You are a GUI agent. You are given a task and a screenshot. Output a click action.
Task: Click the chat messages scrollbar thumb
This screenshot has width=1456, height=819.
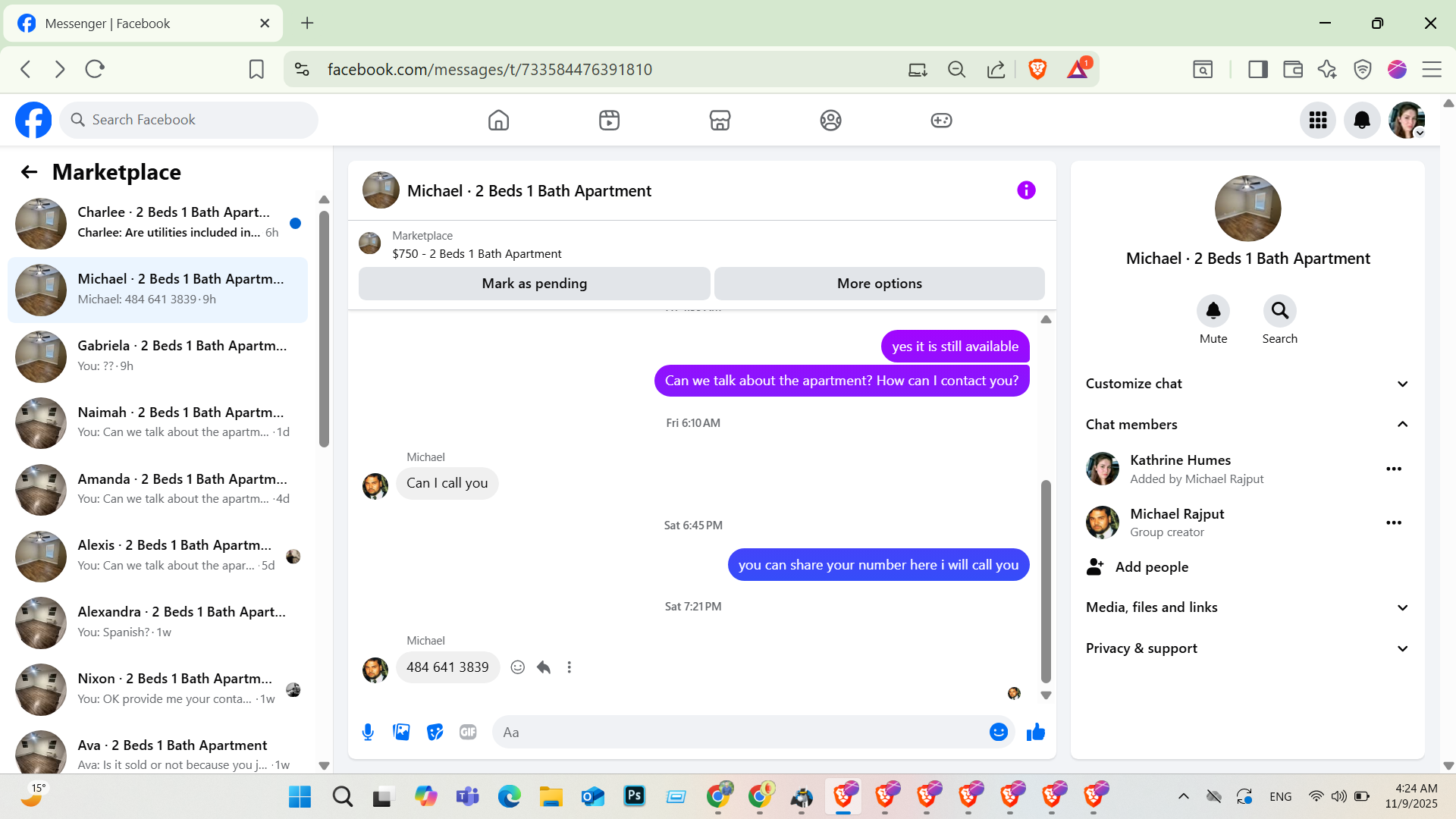coord(1046,580)
